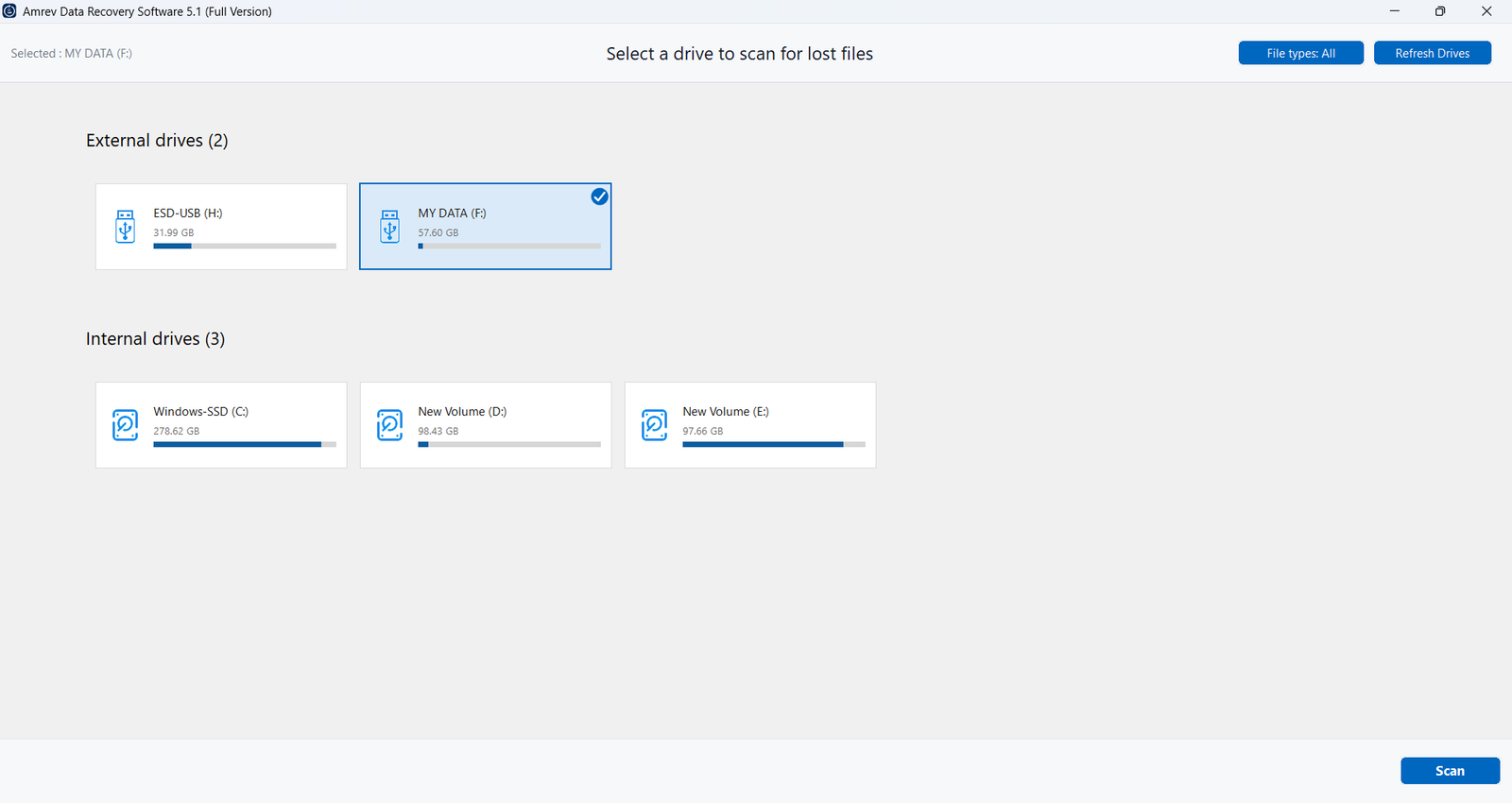1512x803 pixels.
Task: Click the 97.66 GB size text
Action: click(703, 431)
